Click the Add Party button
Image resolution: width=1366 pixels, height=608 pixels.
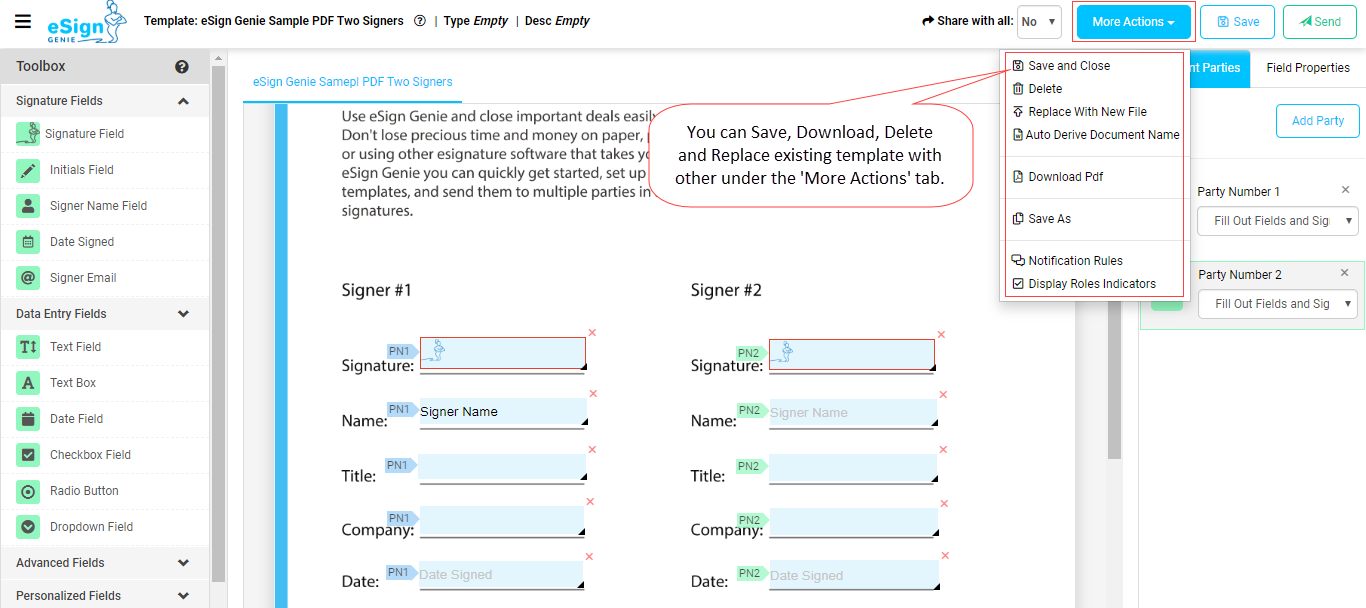click(1317, 121)
